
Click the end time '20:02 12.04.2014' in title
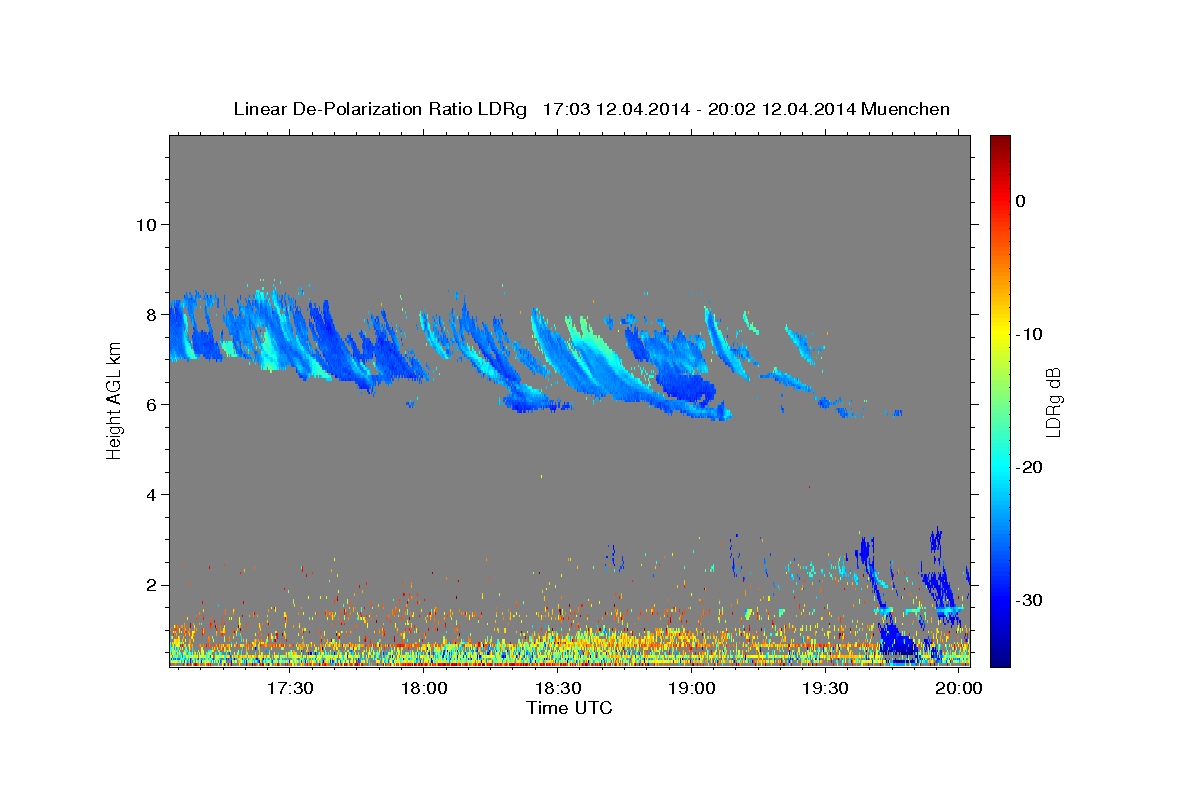coord(782,109)
